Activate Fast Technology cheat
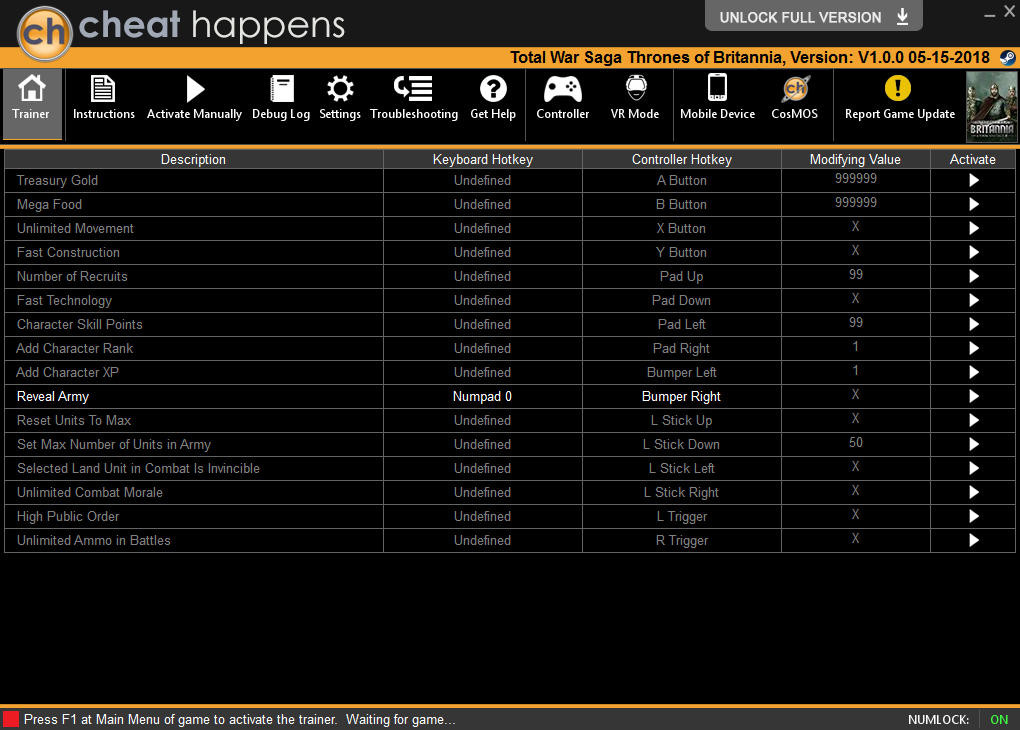Viewport: 1020px width, 730px height. (973, 301)
